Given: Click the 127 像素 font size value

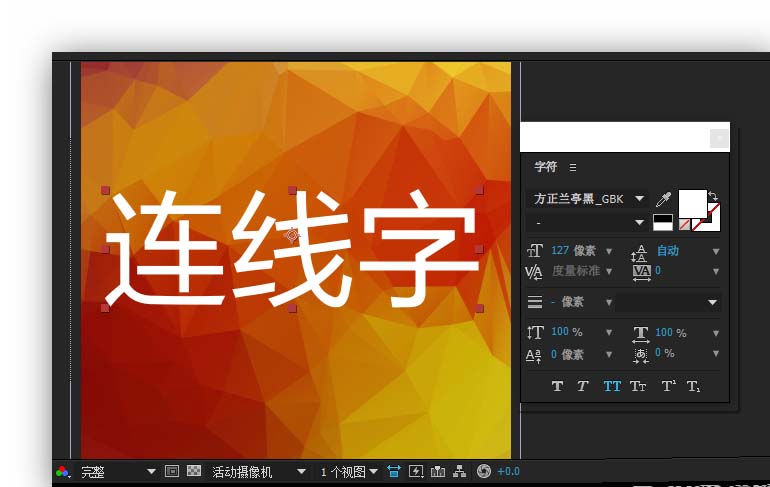Looking at the screenshot, I should pos(573,251).
